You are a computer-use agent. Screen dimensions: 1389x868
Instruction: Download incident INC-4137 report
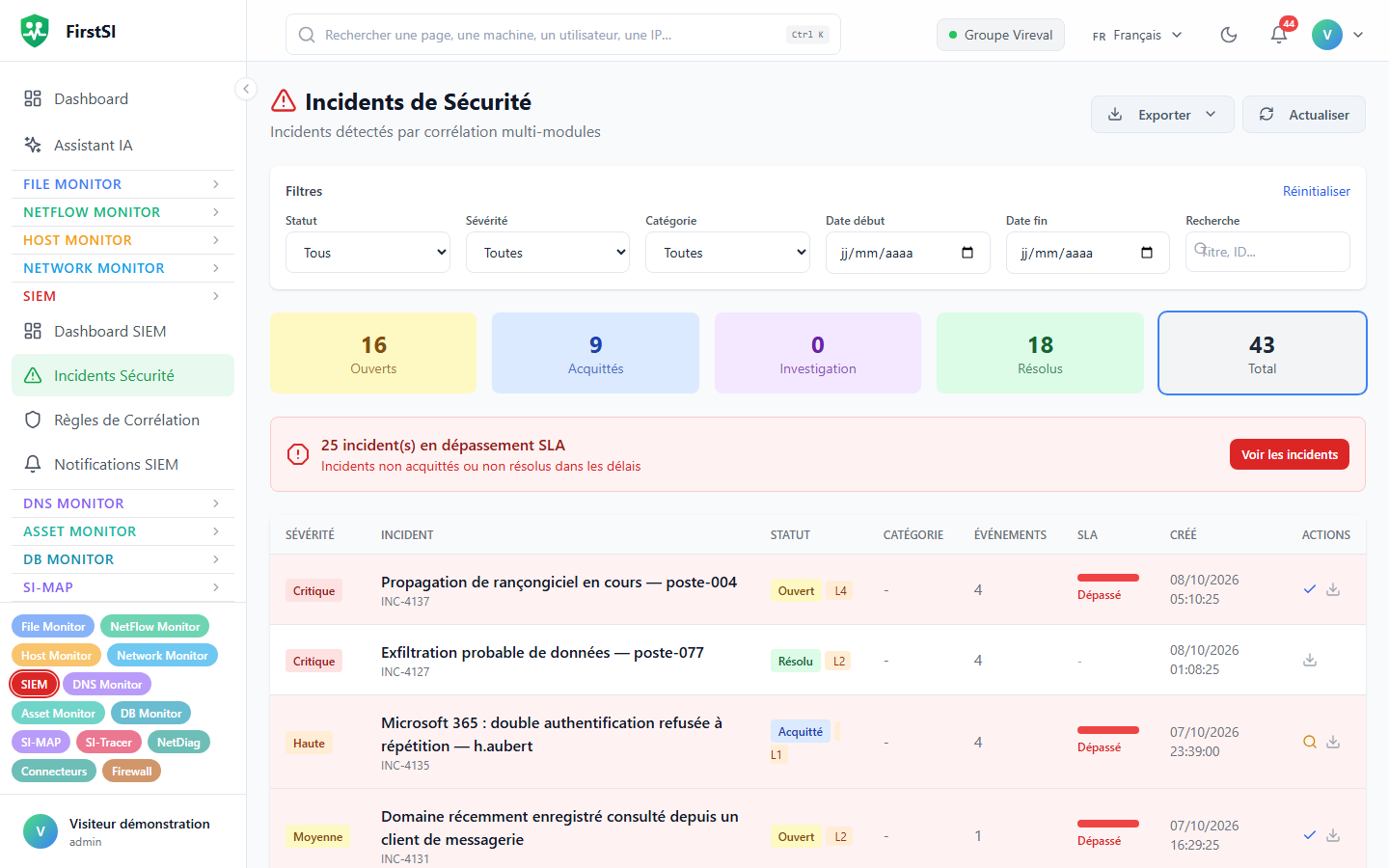1333,589
